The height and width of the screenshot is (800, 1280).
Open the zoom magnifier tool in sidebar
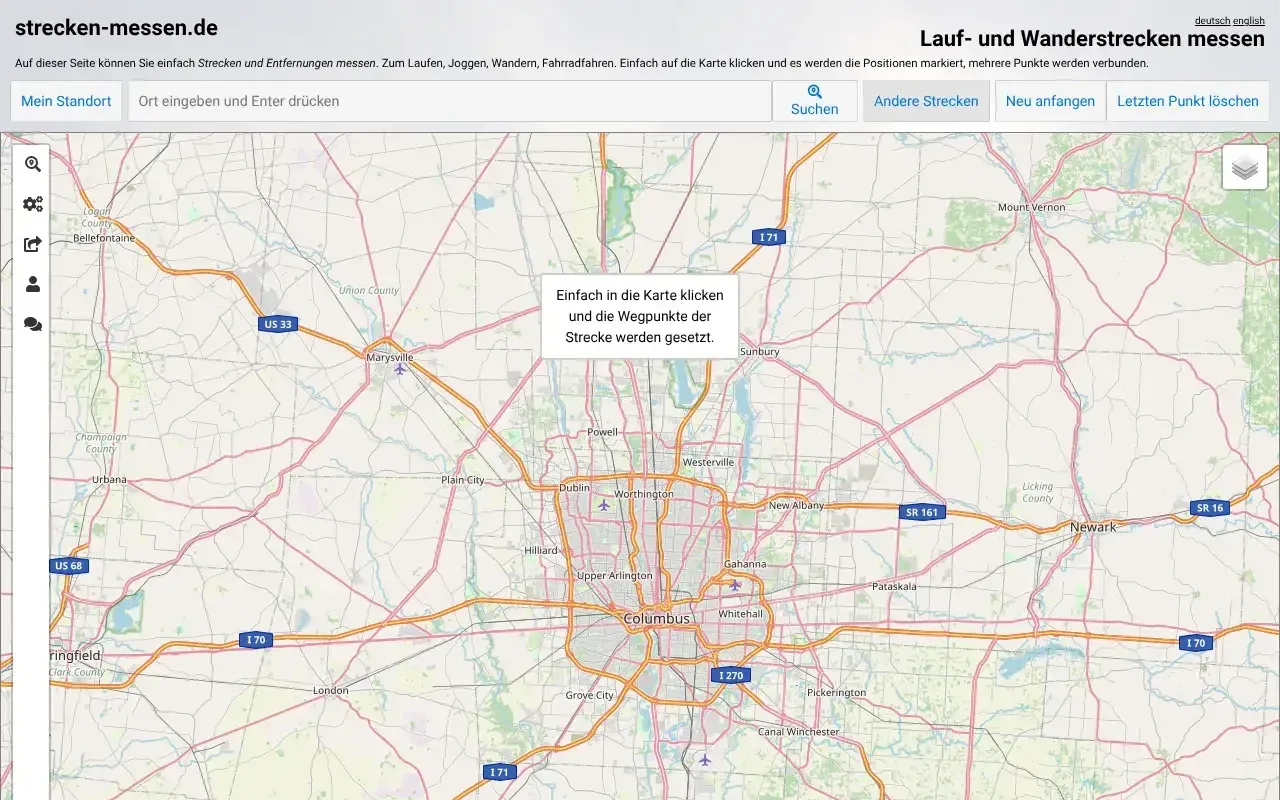(x=33, y=164)
